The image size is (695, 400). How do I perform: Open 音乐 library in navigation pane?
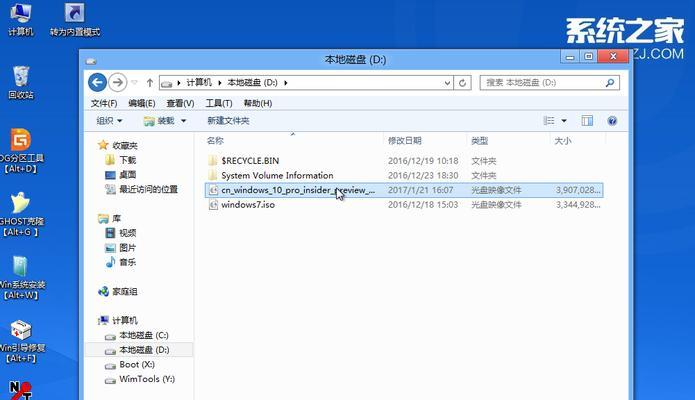click(x=127, y=262)
